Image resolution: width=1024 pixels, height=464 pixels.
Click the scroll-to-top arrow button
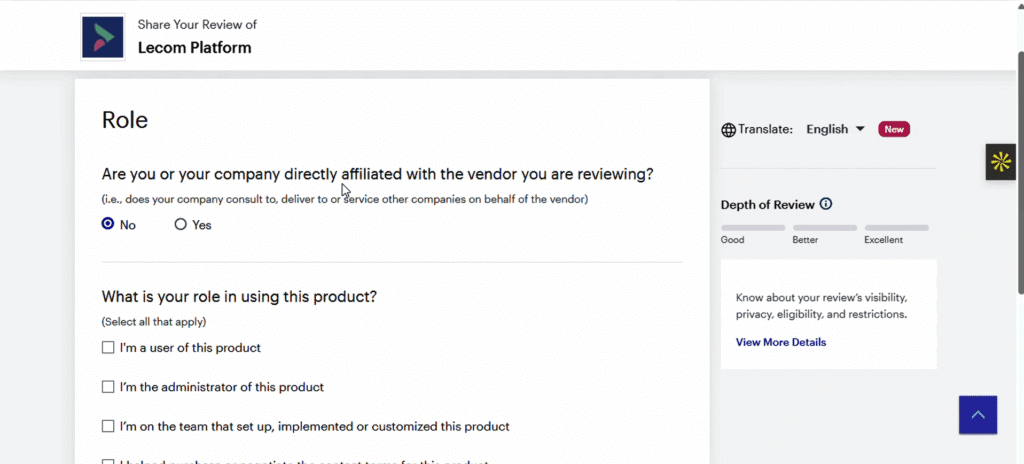pyautogui.click(x=977, y=415)
